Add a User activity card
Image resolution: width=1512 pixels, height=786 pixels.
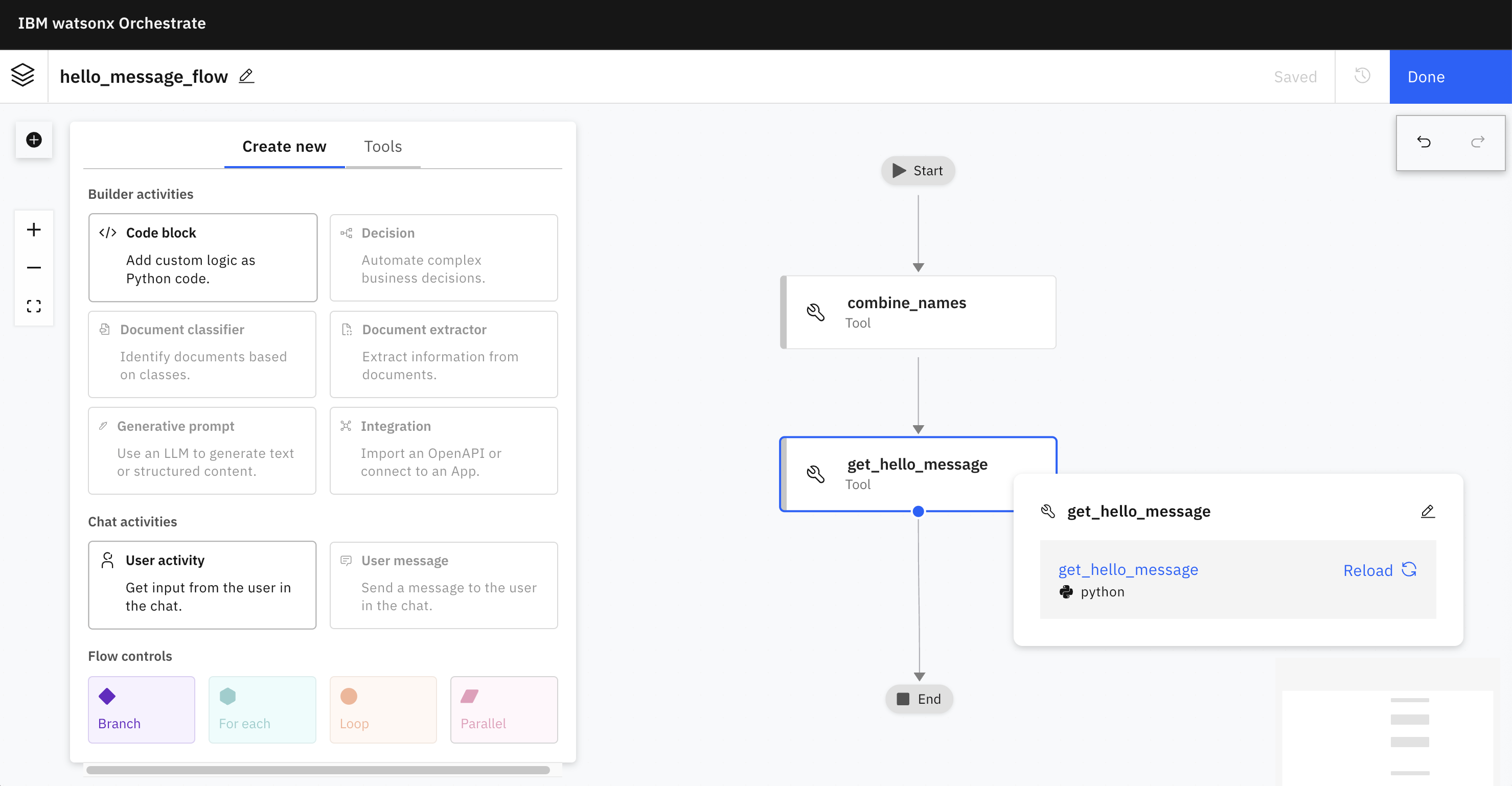coord(202,585)
